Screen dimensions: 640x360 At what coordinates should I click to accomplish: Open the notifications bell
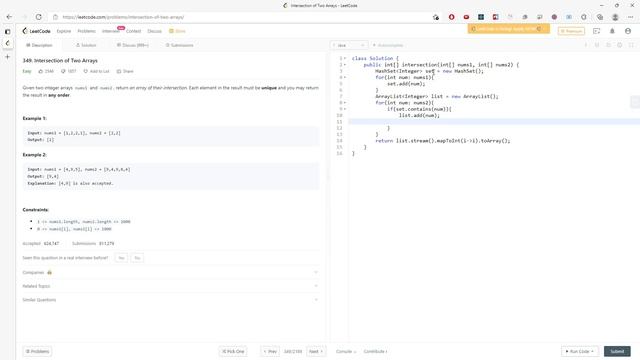click(x=612, y=31)
